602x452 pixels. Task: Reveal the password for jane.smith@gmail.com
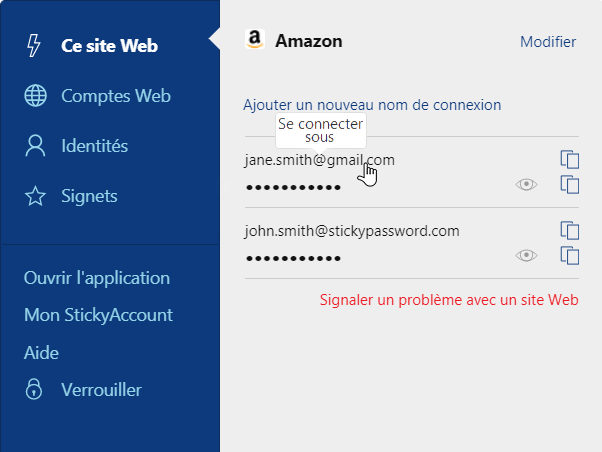pos(526,185)
